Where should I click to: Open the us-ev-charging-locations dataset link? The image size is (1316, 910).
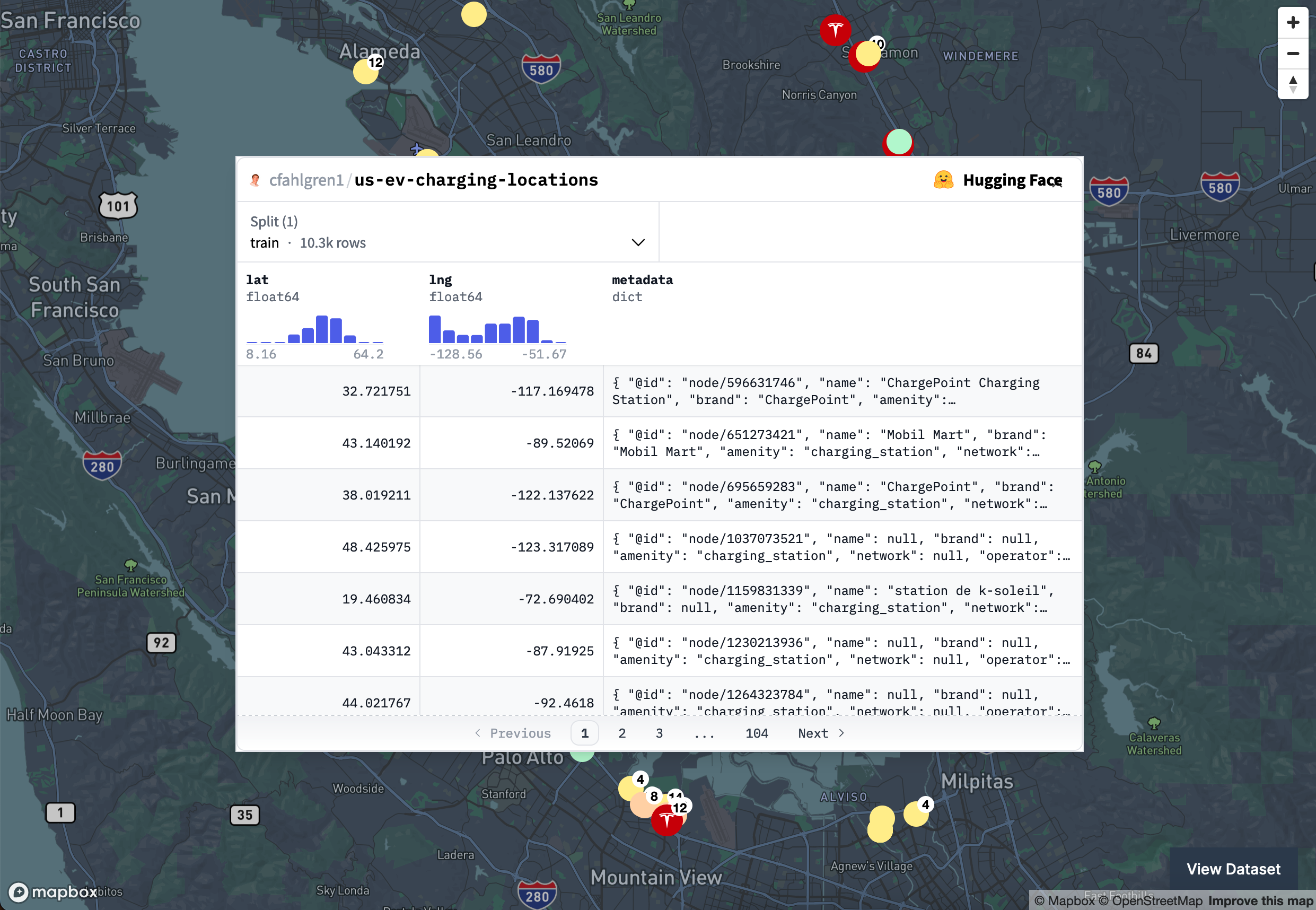click(476, 180)
